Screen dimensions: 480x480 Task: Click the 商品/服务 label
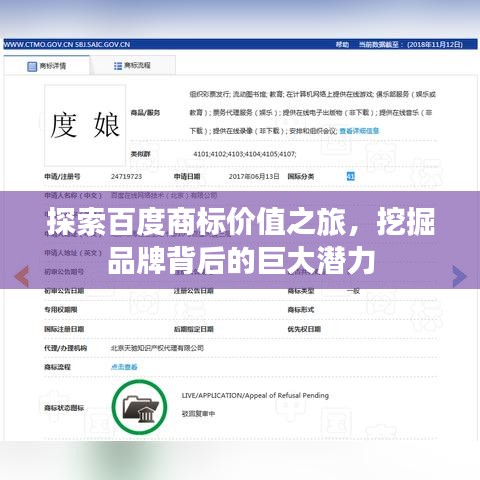coord(145,113)
